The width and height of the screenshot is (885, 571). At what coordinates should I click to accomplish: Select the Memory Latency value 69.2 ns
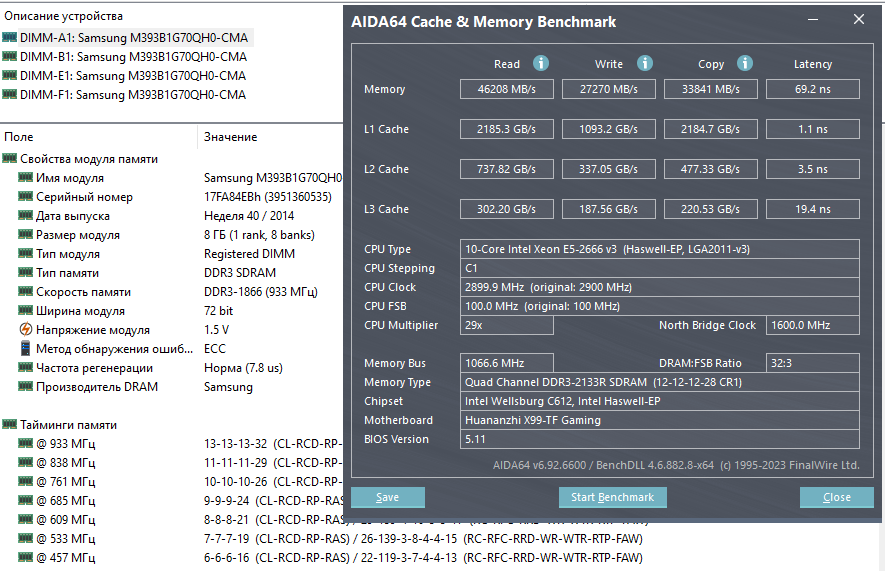813,89
